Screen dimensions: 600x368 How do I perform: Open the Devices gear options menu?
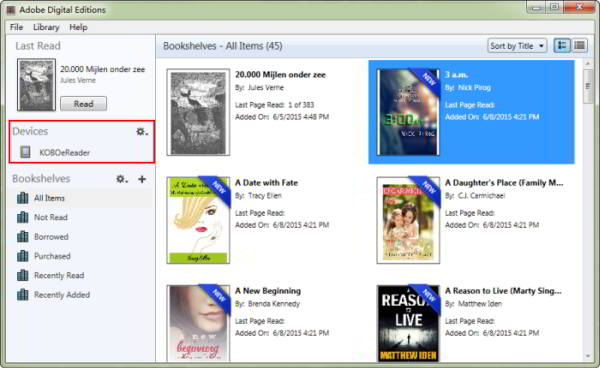[x=142, y=132]
